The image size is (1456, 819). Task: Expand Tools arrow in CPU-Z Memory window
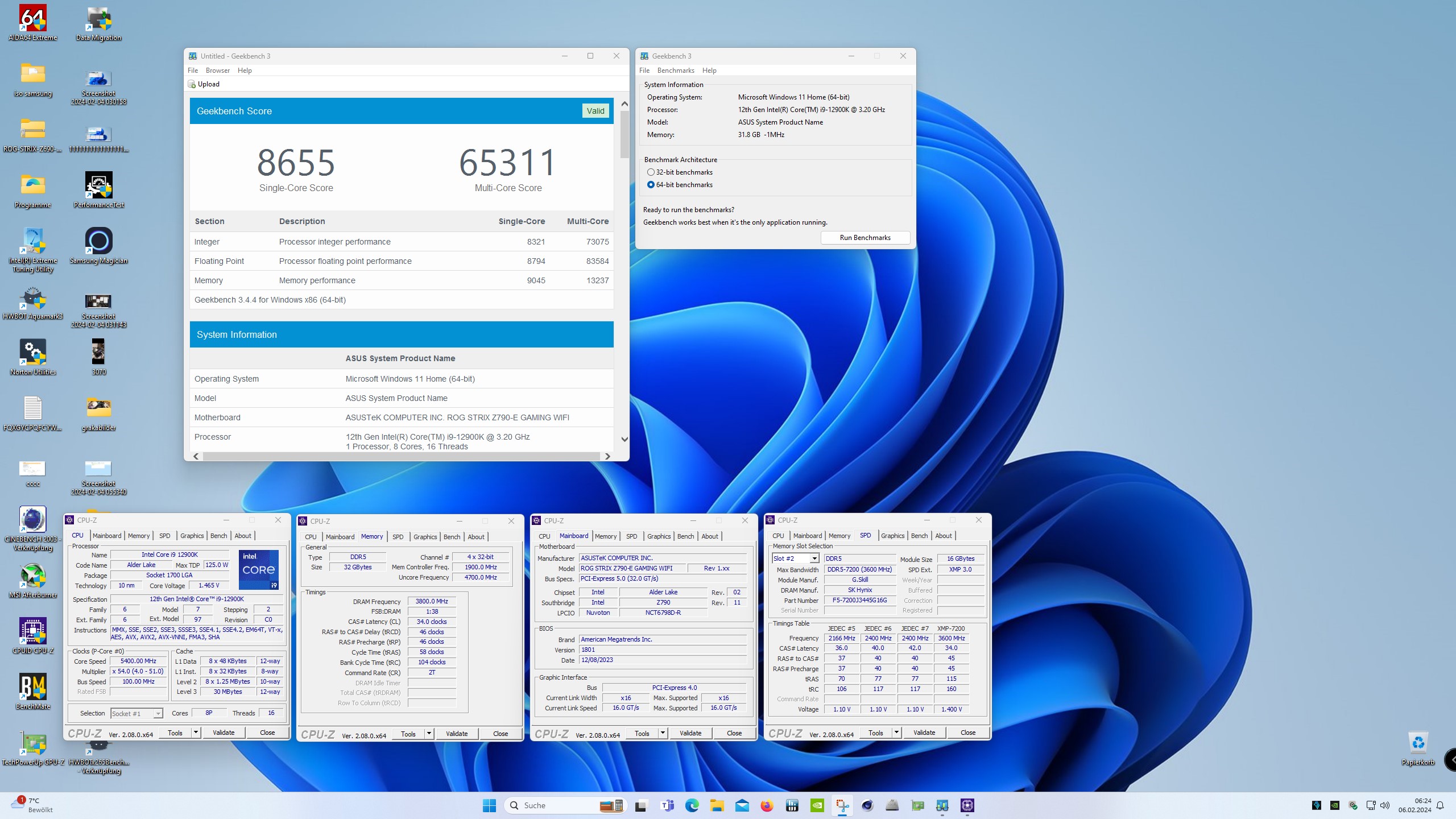pos(429,734)
